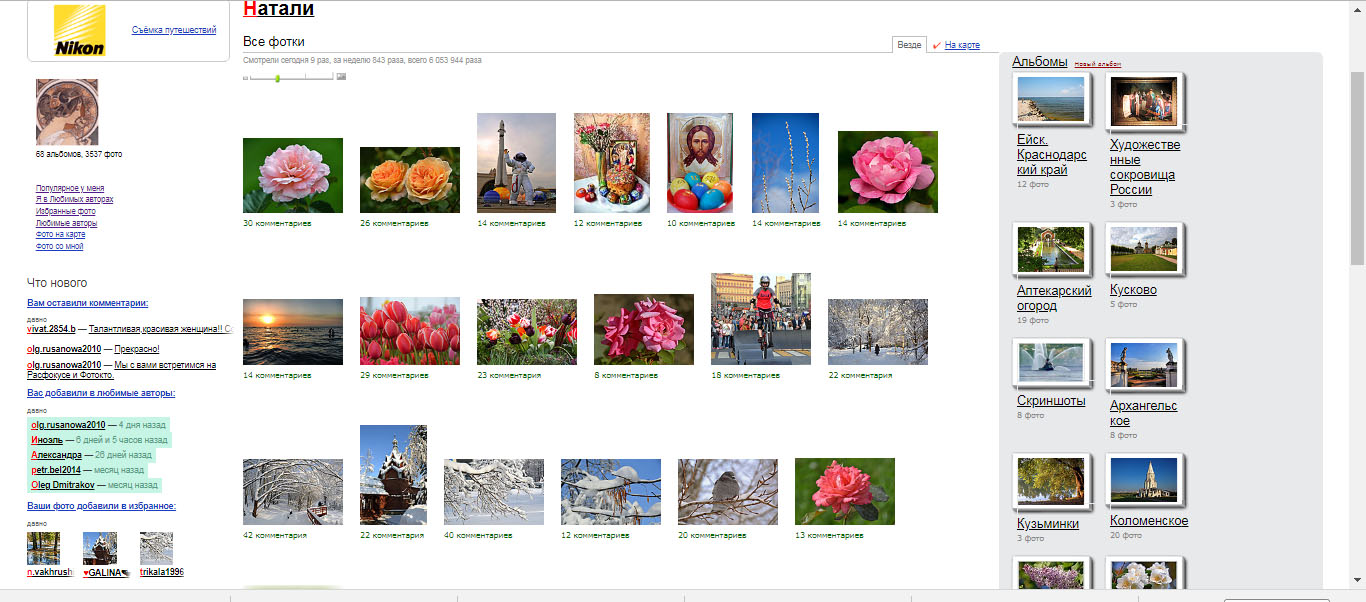Open the cyclist jumping photo

760,318
